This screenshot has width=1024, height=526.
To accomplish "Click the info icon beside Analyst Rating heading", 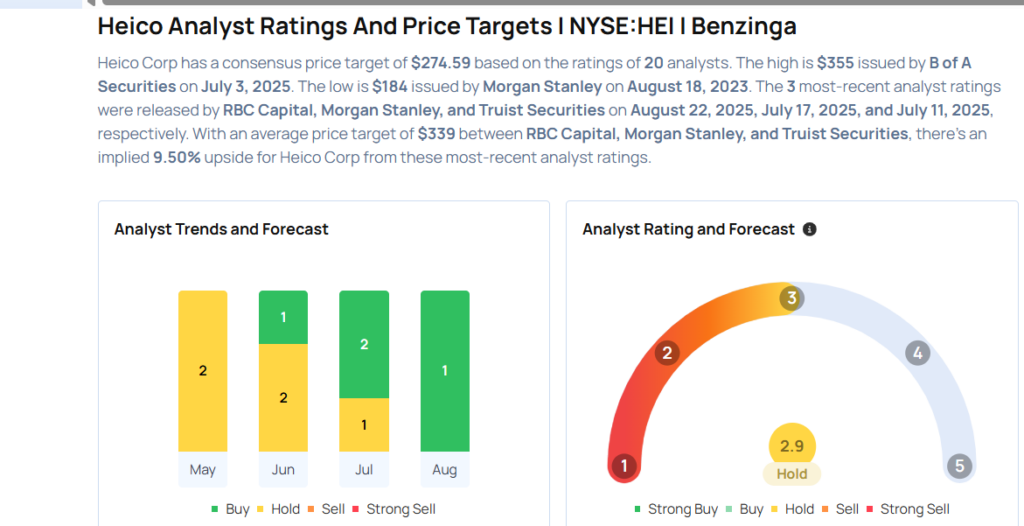I will (x=810, y=229).
